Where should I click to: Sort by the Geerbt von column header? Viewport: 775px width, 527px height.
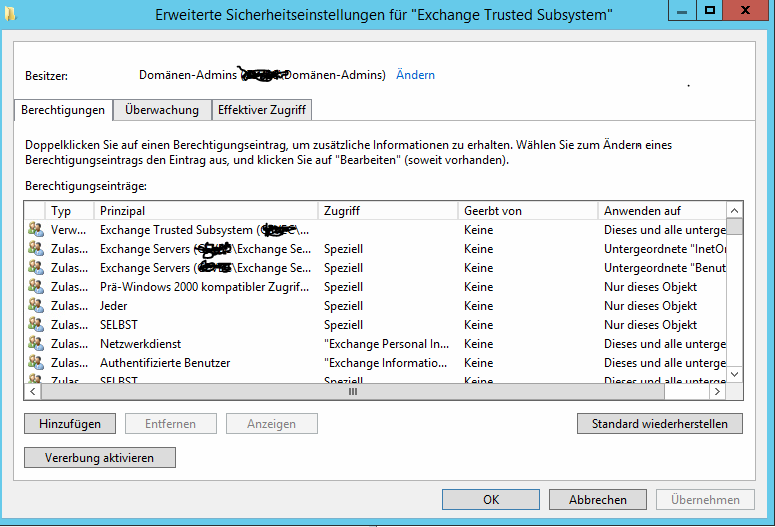click(528, 211)
